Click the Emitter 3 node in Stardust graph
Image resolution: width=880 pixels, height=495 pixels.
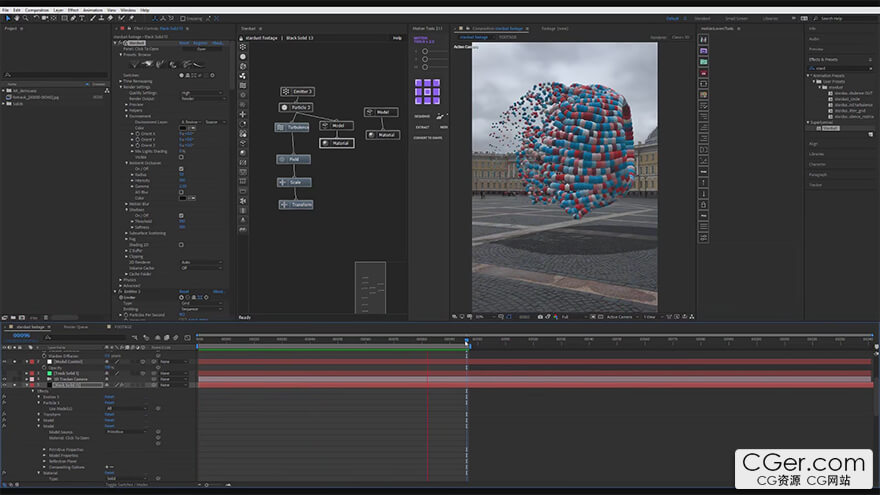pyautogui.click(x=297, y=91)
